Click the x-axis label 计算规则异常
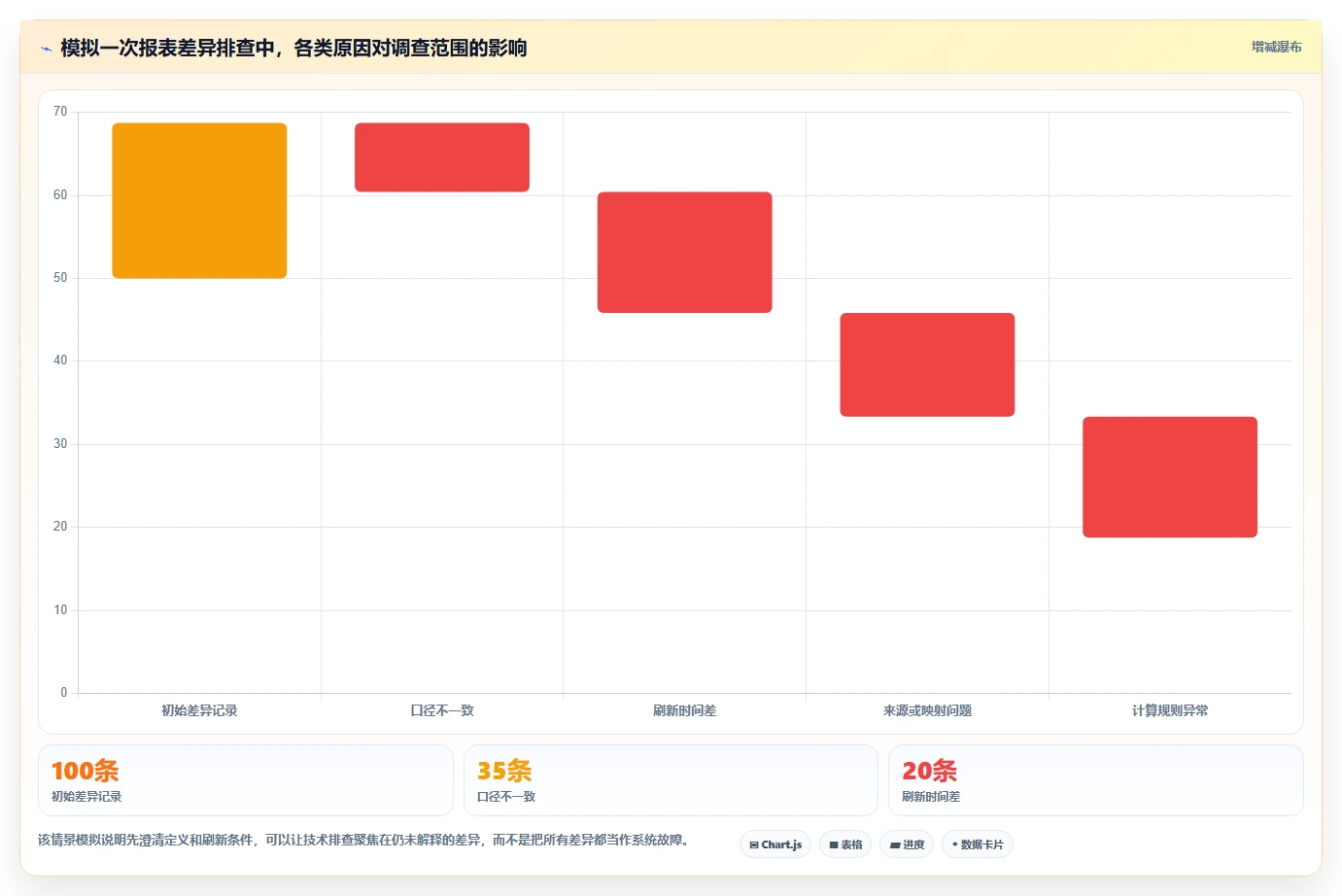This screenshot has width=1342, height=896. click(1170, 710)
